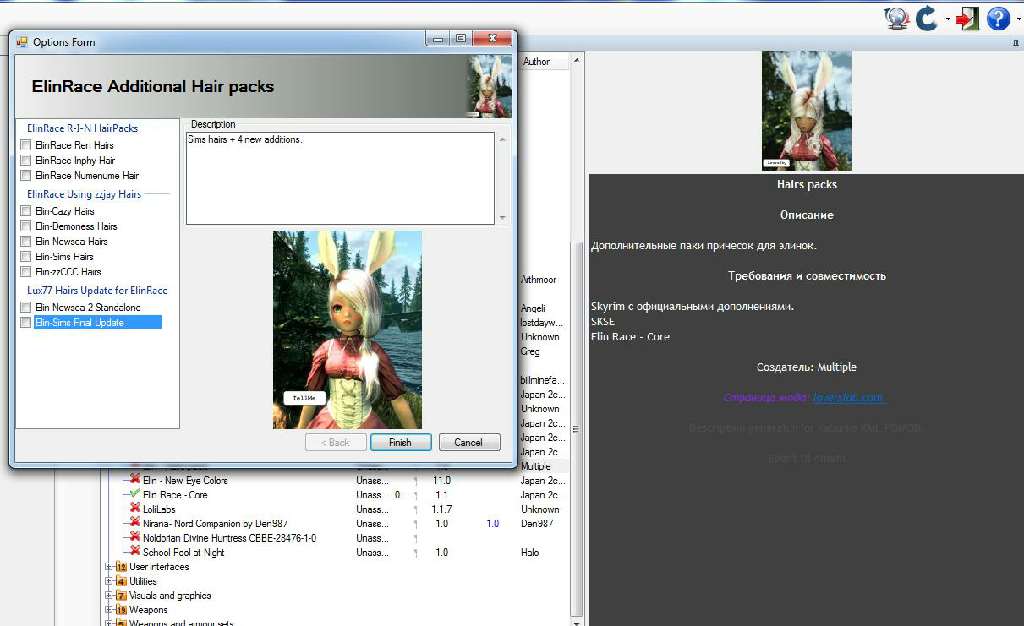Click the Lux77 Hairs Update for ElinRace heading
Image resolution: width=1024 pixels, height=626 pixels.
click(x=97, y=290)
